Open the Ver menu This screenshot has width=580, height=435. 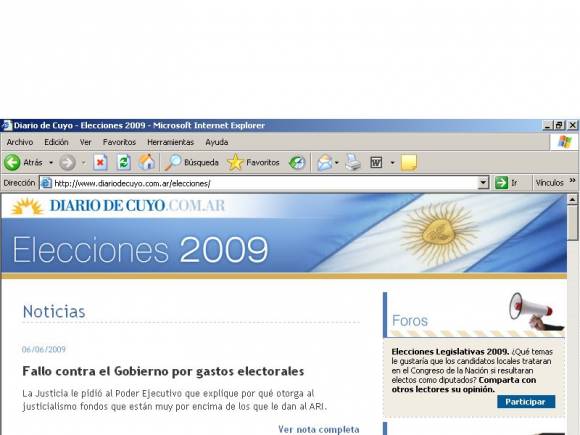pyautogui.click(x=85, y=142)
